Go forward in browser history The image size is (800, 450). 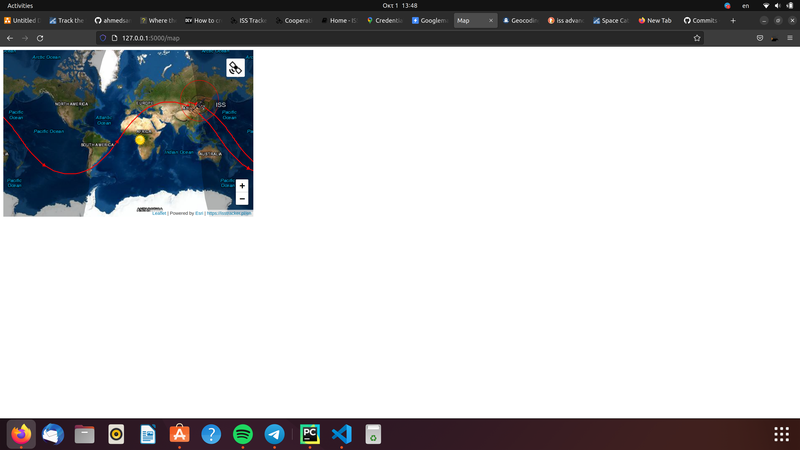coord(24,38)
